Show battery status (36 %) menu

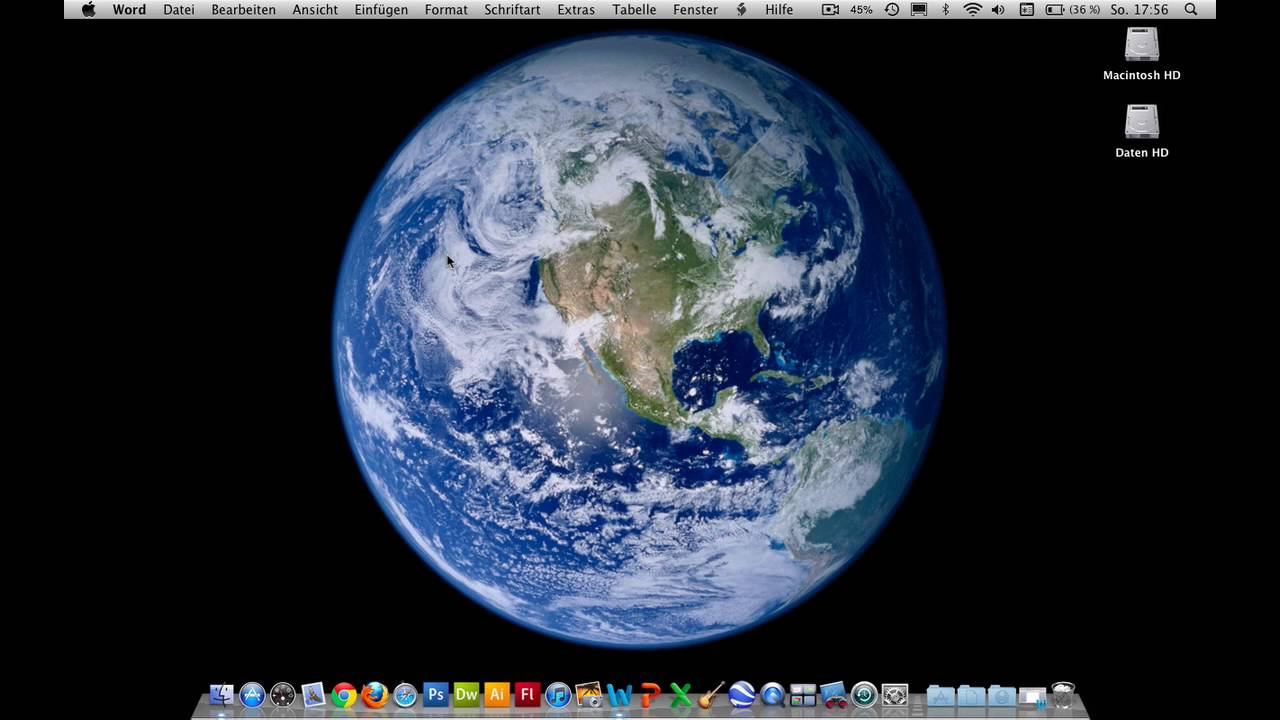[1073, 9]
